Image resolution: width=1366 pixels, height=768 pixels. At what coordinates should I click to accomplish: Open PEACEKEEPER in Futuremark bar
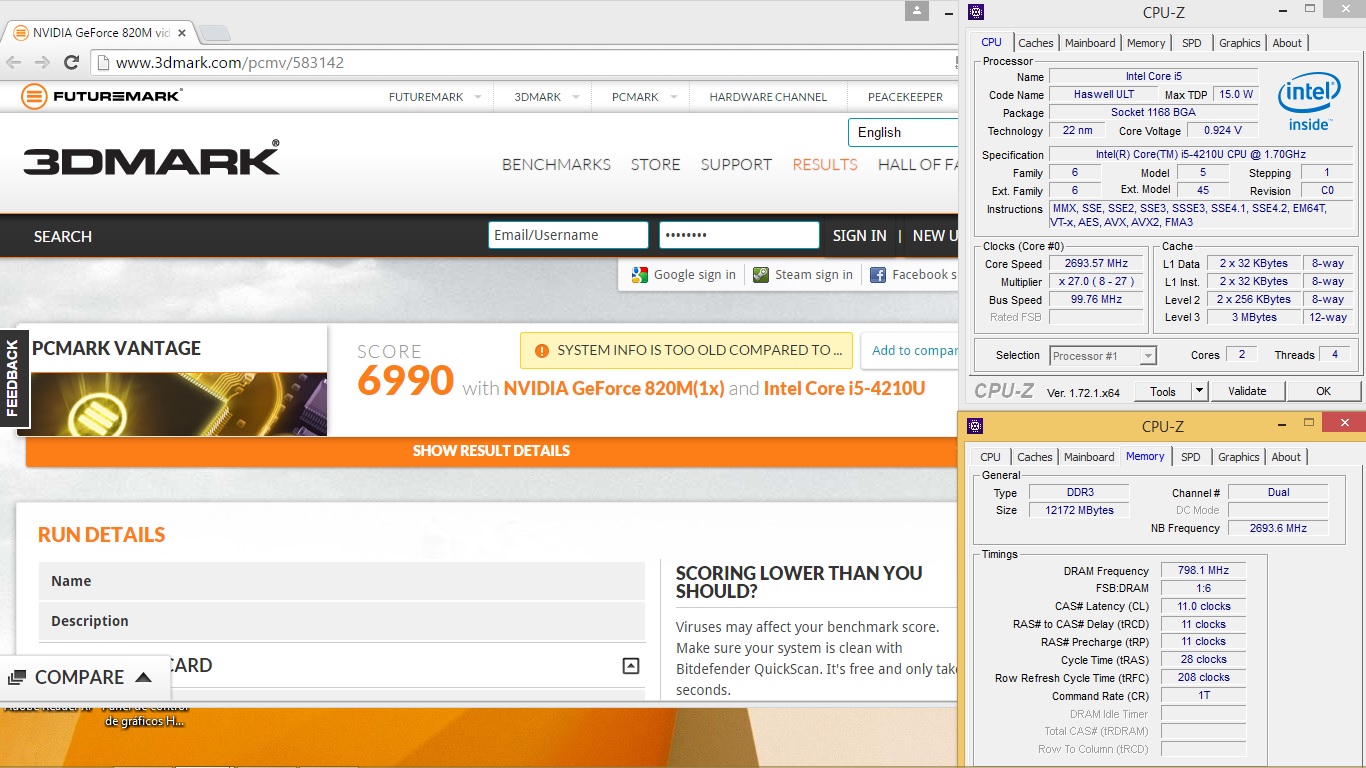[905, 97]
